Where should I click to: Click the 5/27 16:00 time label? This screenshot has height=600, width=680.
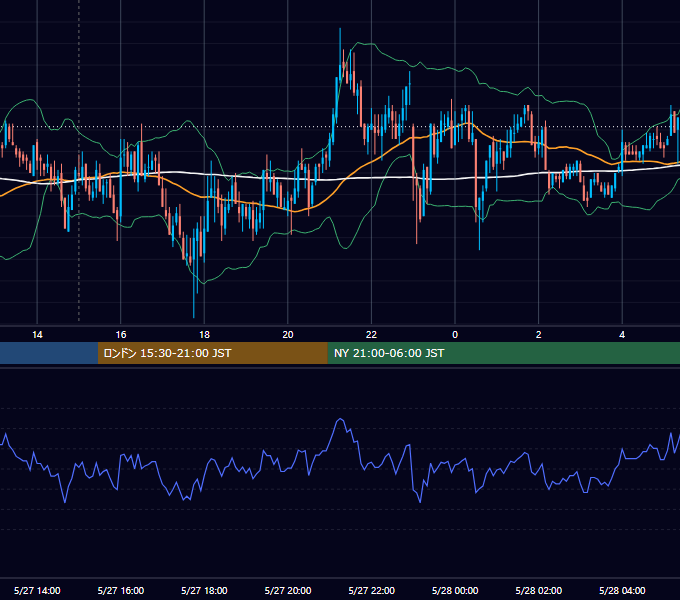click(121, 590)
